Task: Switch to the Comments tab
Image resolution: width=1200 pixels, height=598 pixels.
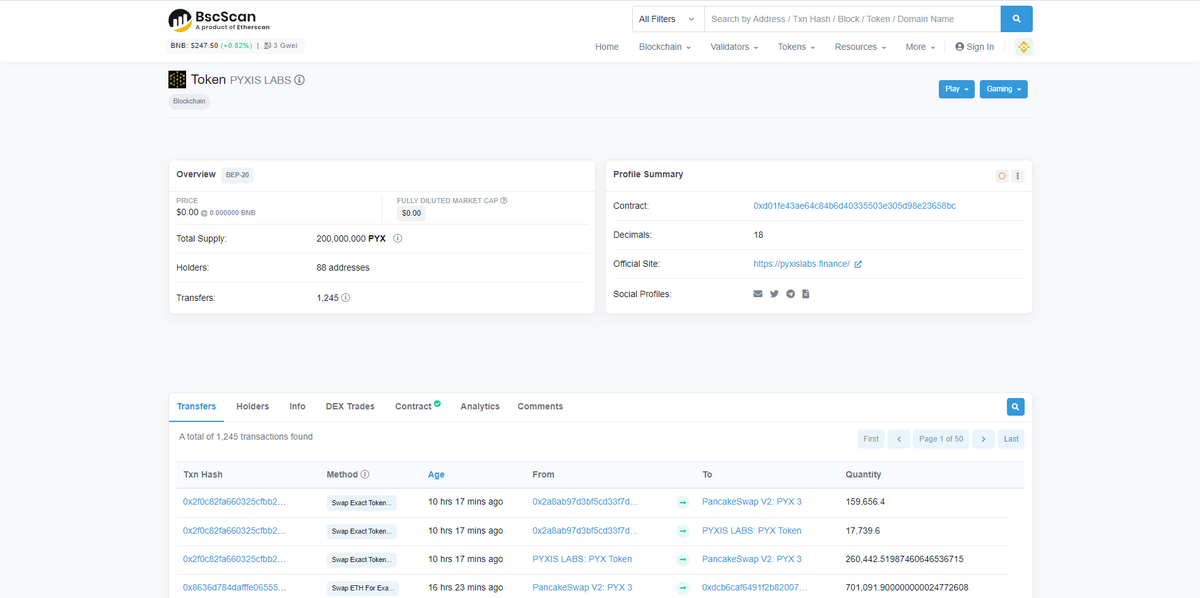Action: (x=540, y=407)
